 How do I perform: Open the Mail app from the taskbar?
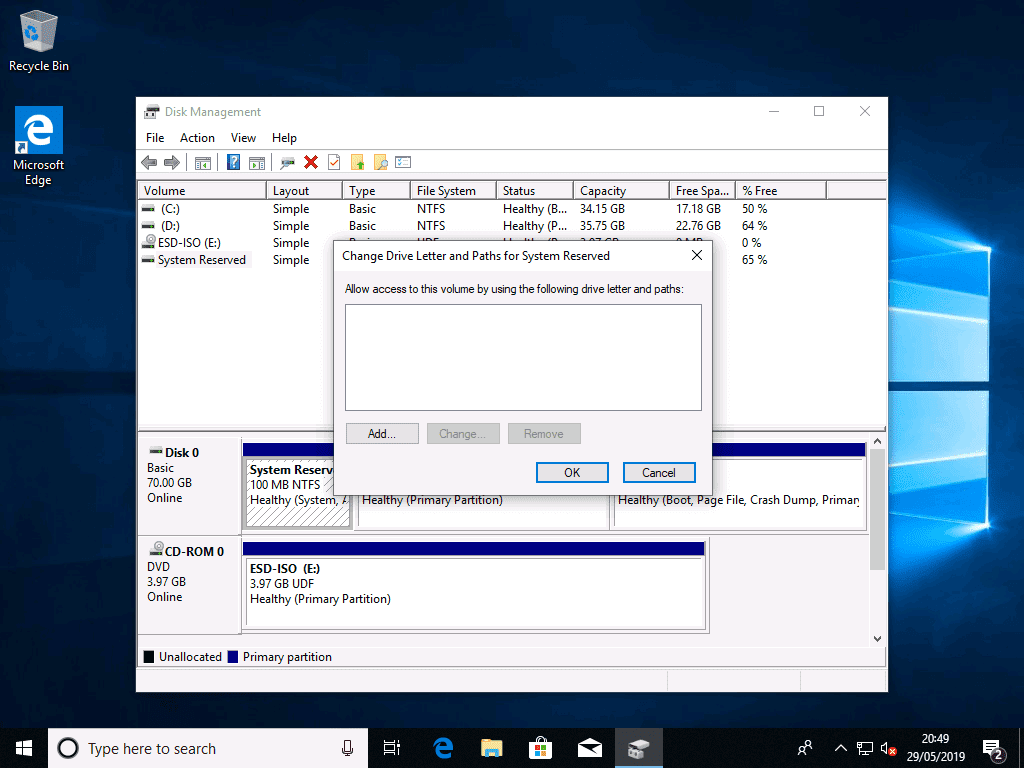pyautogui.click(x=590, y=748)
